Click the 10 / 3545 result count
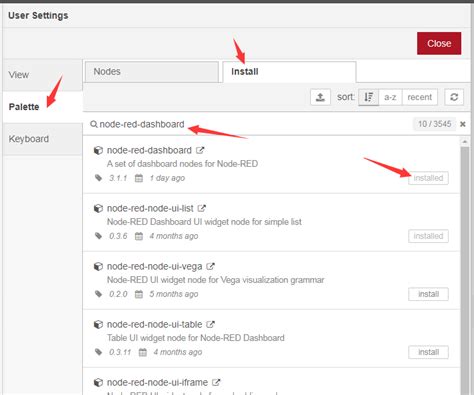This screenshot has width=474, height=395. click(434, 124)
